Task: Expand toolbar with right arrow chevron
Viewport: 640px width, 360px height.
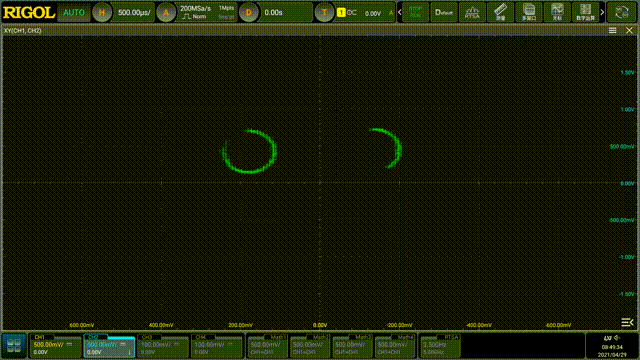Action: tap(602, 12)
